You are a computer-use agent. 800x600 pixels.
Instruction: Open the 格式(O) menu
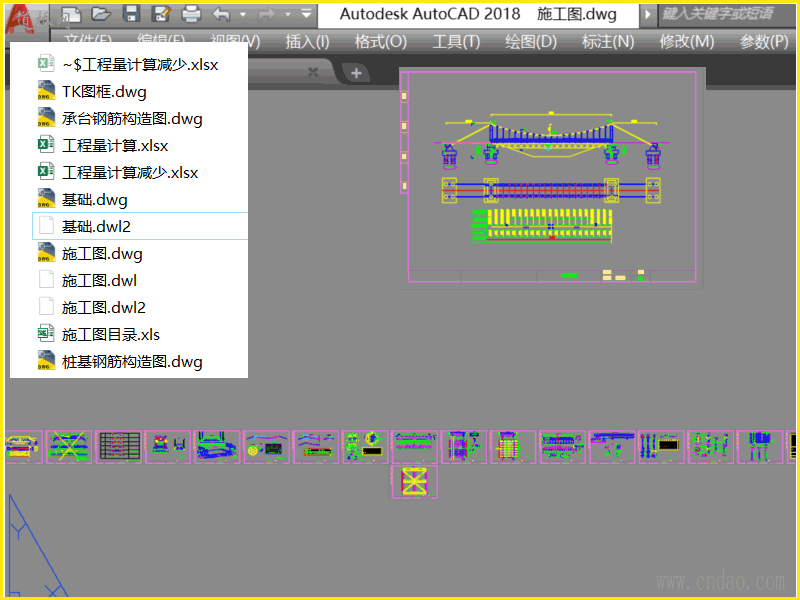click(x=381, y=41)
